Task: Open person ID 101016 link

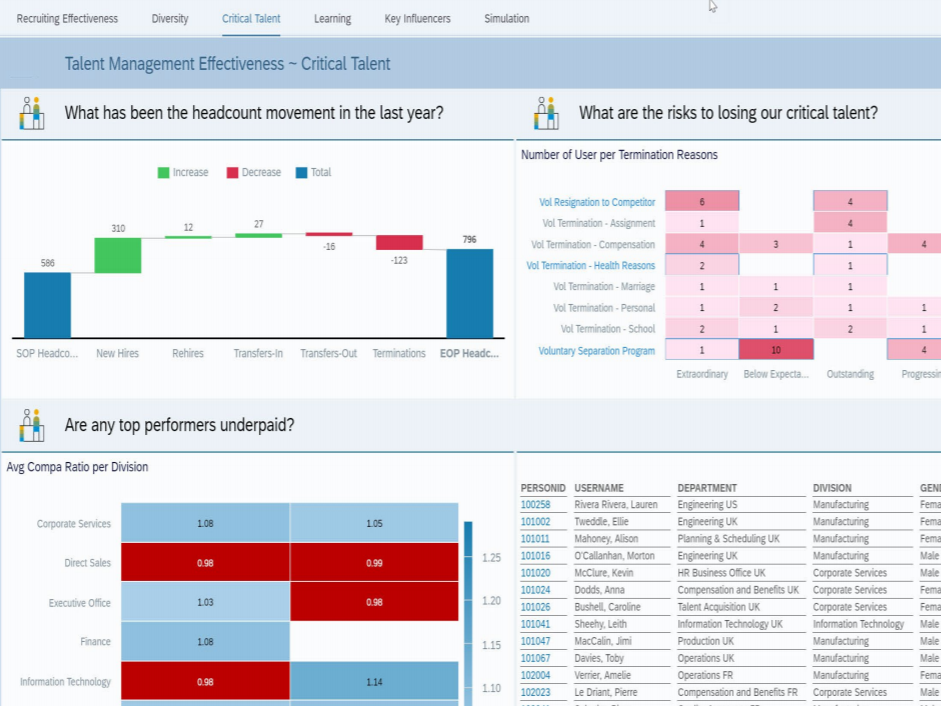Action: pyautogui.click(x=535, y=556)
